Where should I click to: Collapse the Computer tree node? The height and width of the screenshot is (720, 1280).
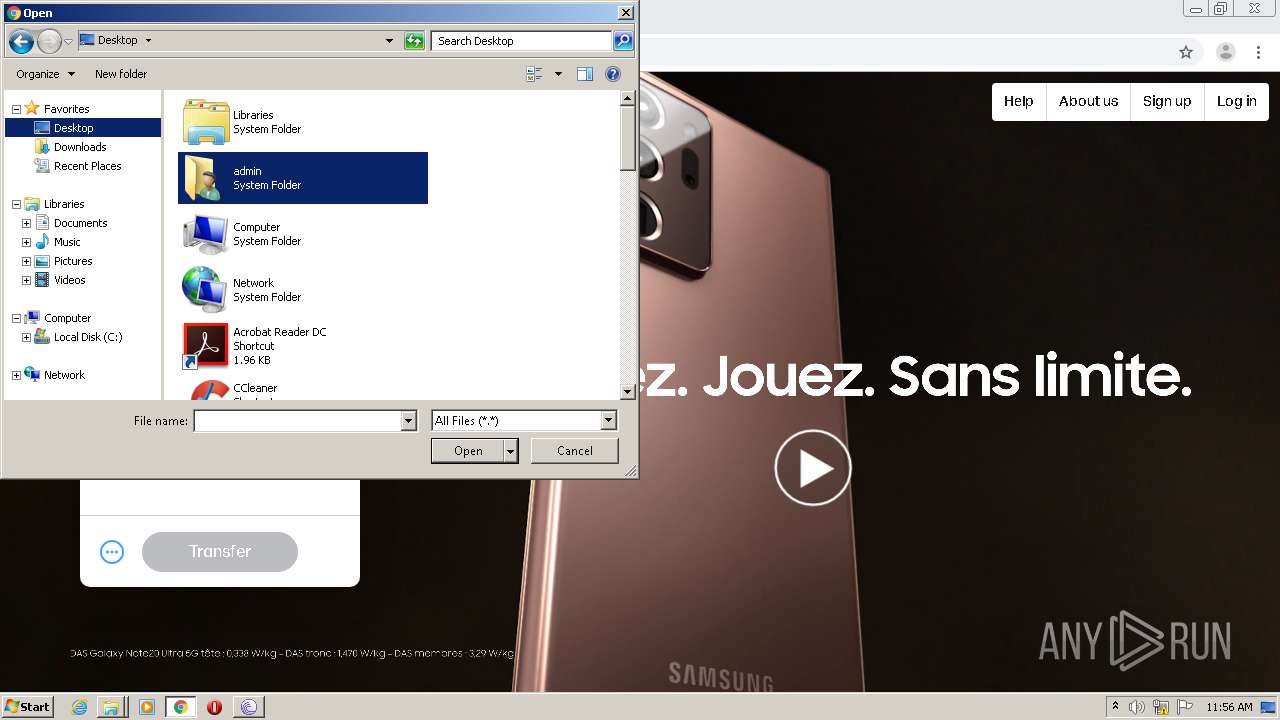tap(16, 318)
